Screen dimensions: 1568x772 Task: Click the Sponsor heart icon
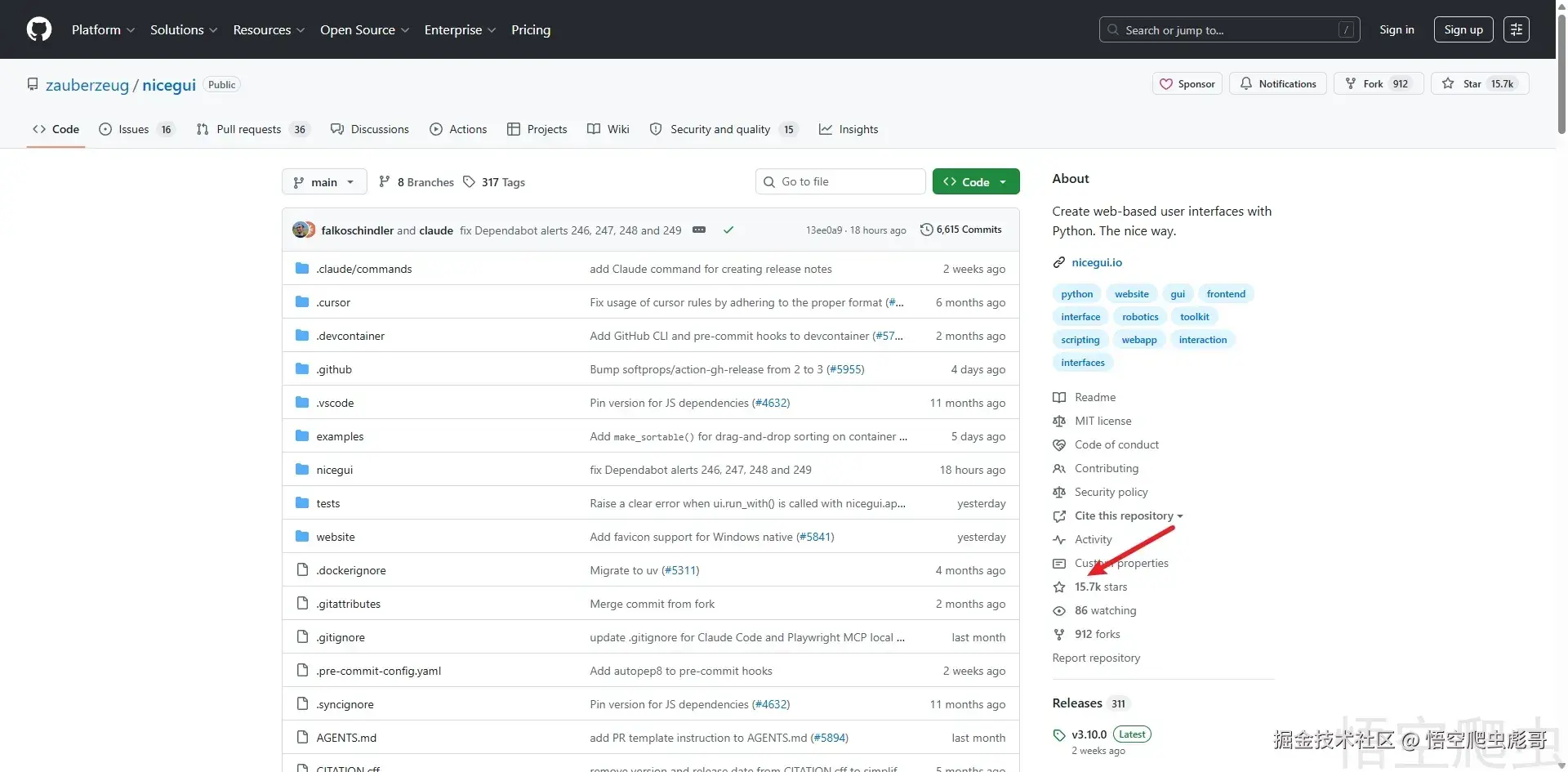[x=1166, y=84]
